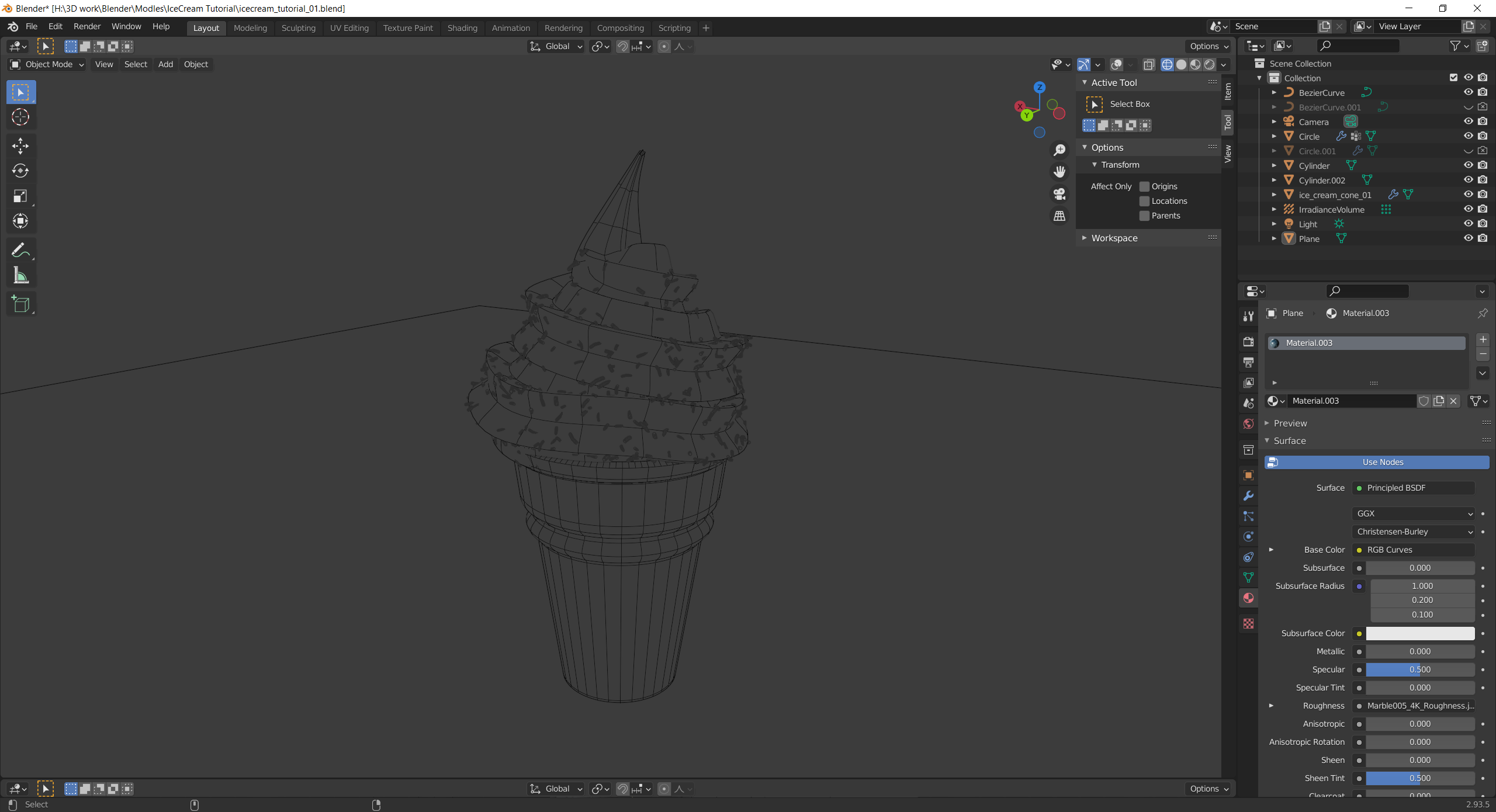Open Output properties tab icon
This screenshot has width=1496, height=812.
click(x=1249, y=362)
